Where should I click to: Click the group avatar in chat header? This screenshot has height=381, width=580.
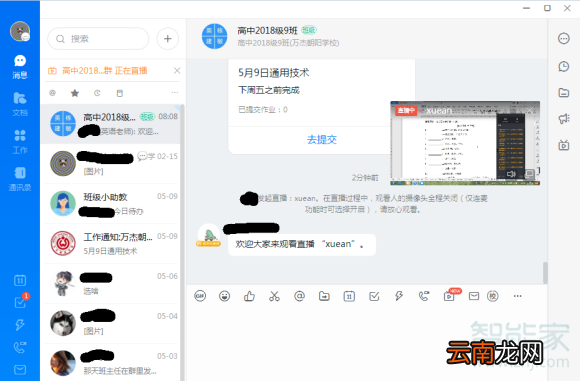(215, 36)
